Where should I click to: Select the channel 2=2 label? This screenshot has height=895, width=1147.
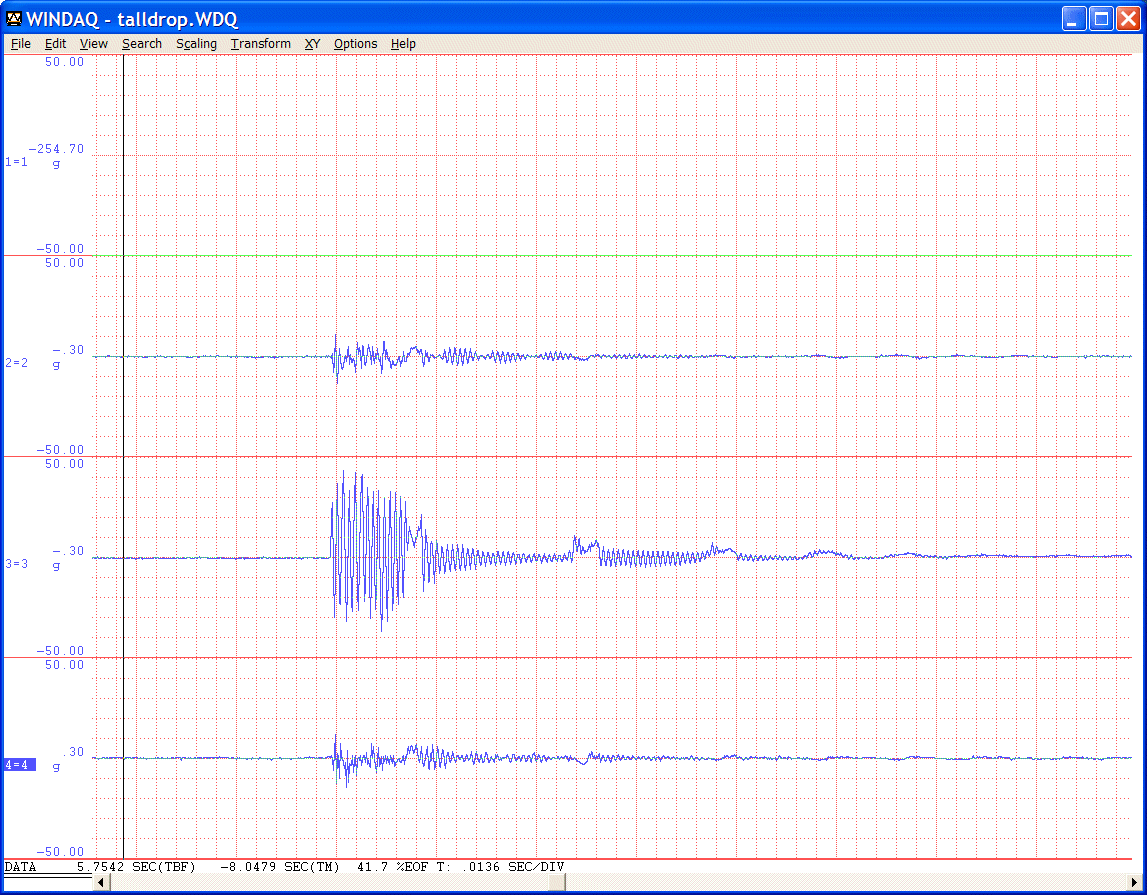tap(17, 363)
